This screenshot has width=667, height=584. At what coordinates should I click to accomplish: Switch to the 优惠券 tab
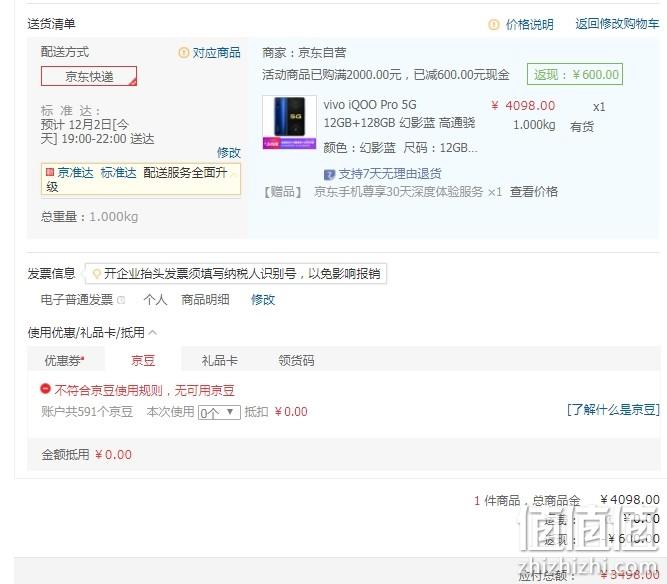coord(65,361)
